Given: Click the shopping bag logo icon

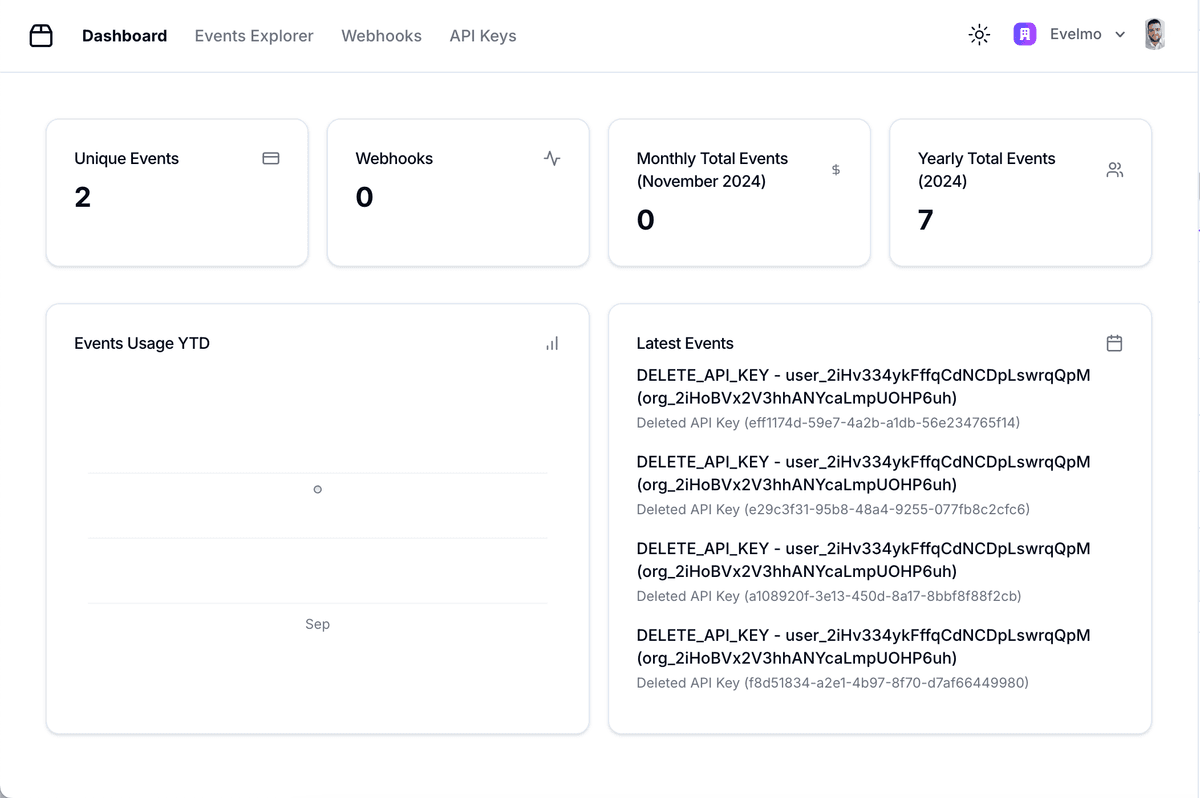Looking at the screenshot, I should (41, 34).
